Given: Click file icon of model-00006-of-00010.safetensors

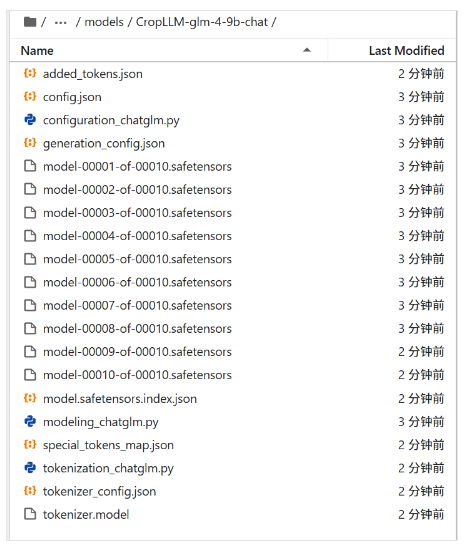Looking at the screenshot, I should [x=30, y=282].
